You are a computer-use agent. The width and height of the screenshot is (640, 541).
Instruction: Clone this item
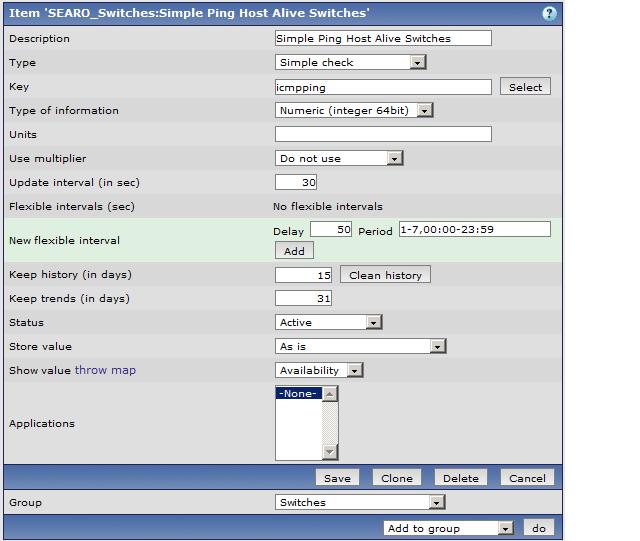click(397, 478)
